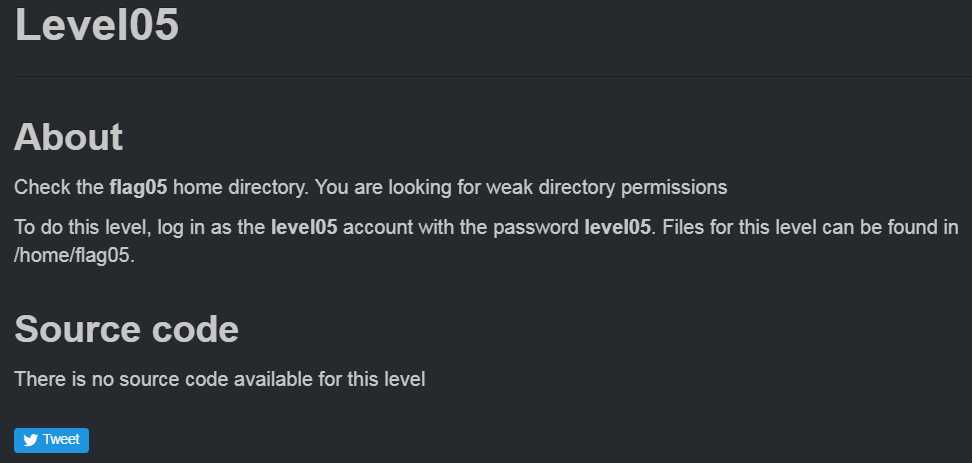
Task: Click 'You are looking for' text
Action: click(x=389, y=187)
